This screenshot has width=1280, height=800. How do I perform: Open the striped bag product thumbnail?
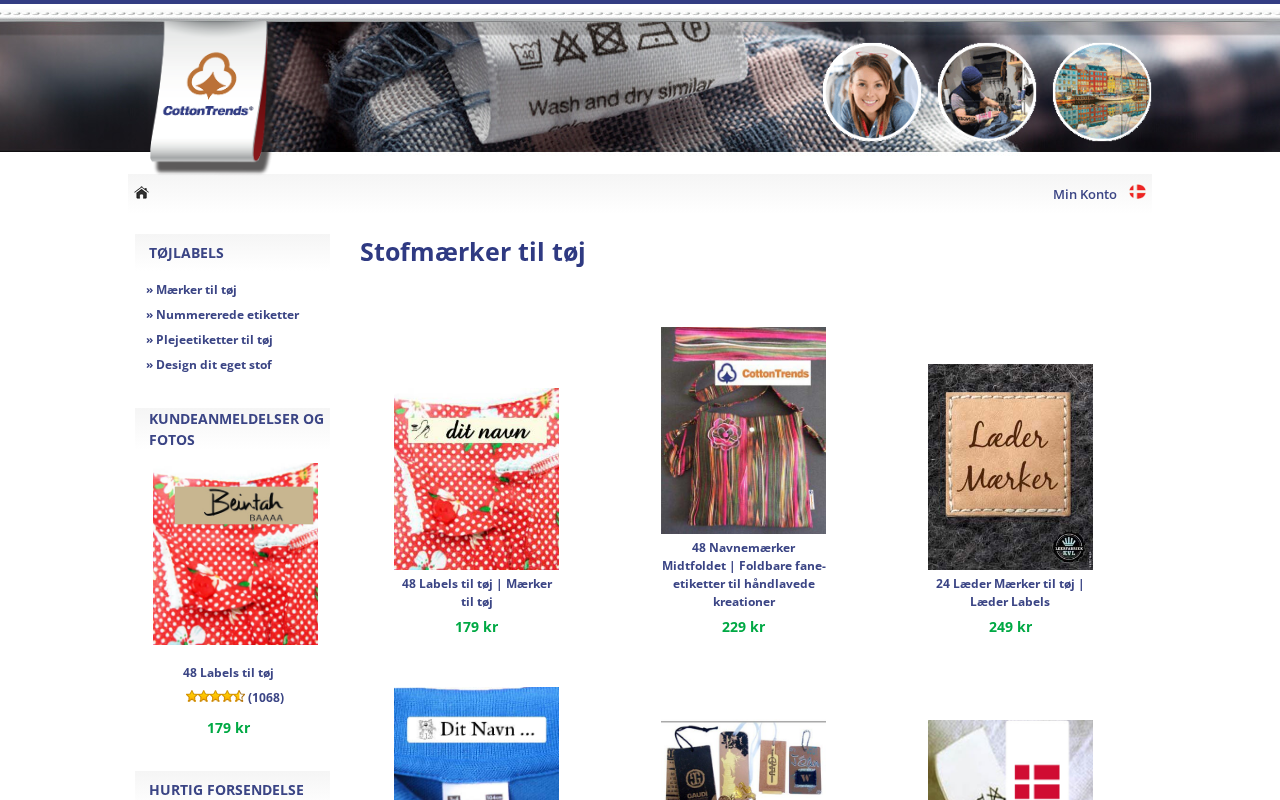tap(743, 430)
